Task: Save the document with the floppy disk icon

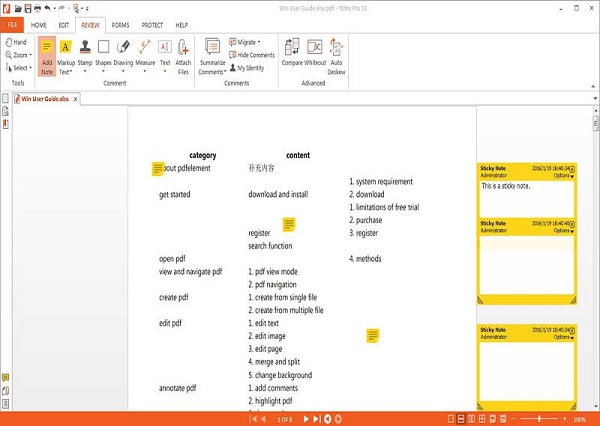Action: (x=28, y=8)
